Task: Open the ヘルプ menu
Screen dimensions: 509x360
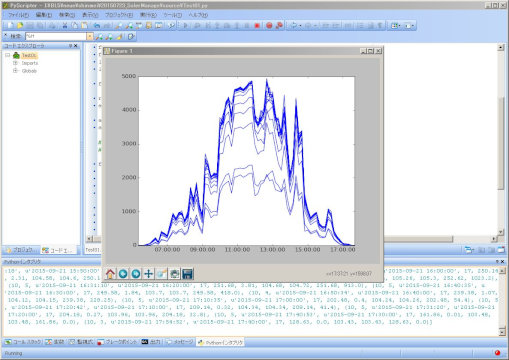Action: pos(198,15)
